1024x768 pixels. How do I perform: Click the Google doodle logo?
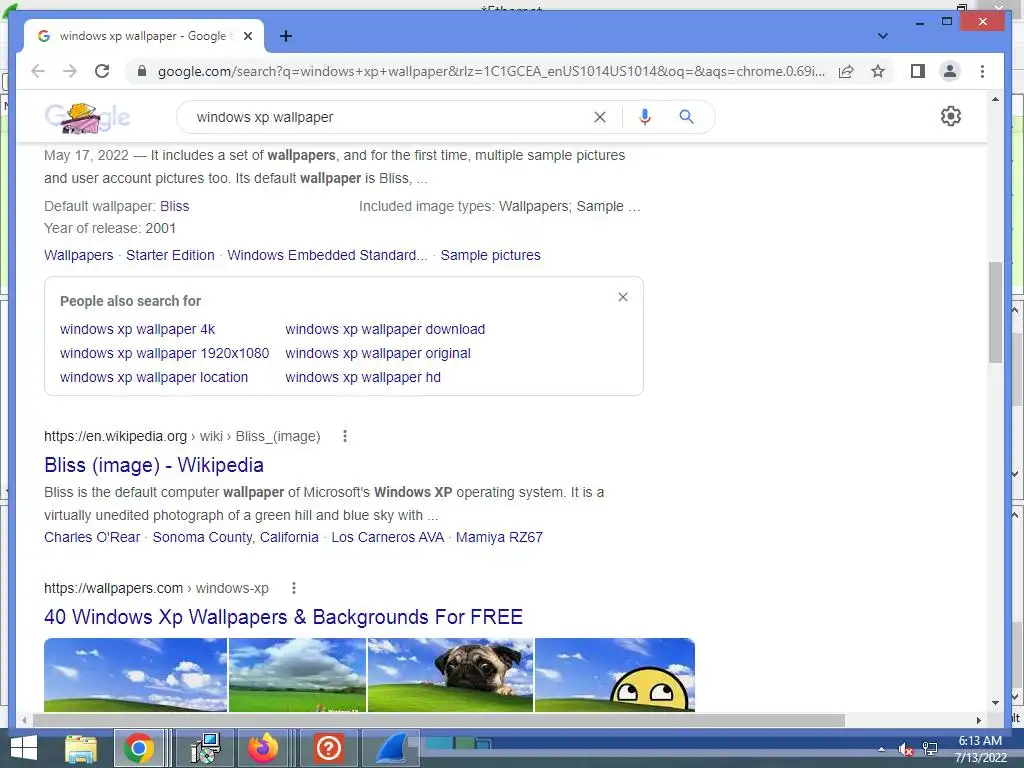point(87,118)
